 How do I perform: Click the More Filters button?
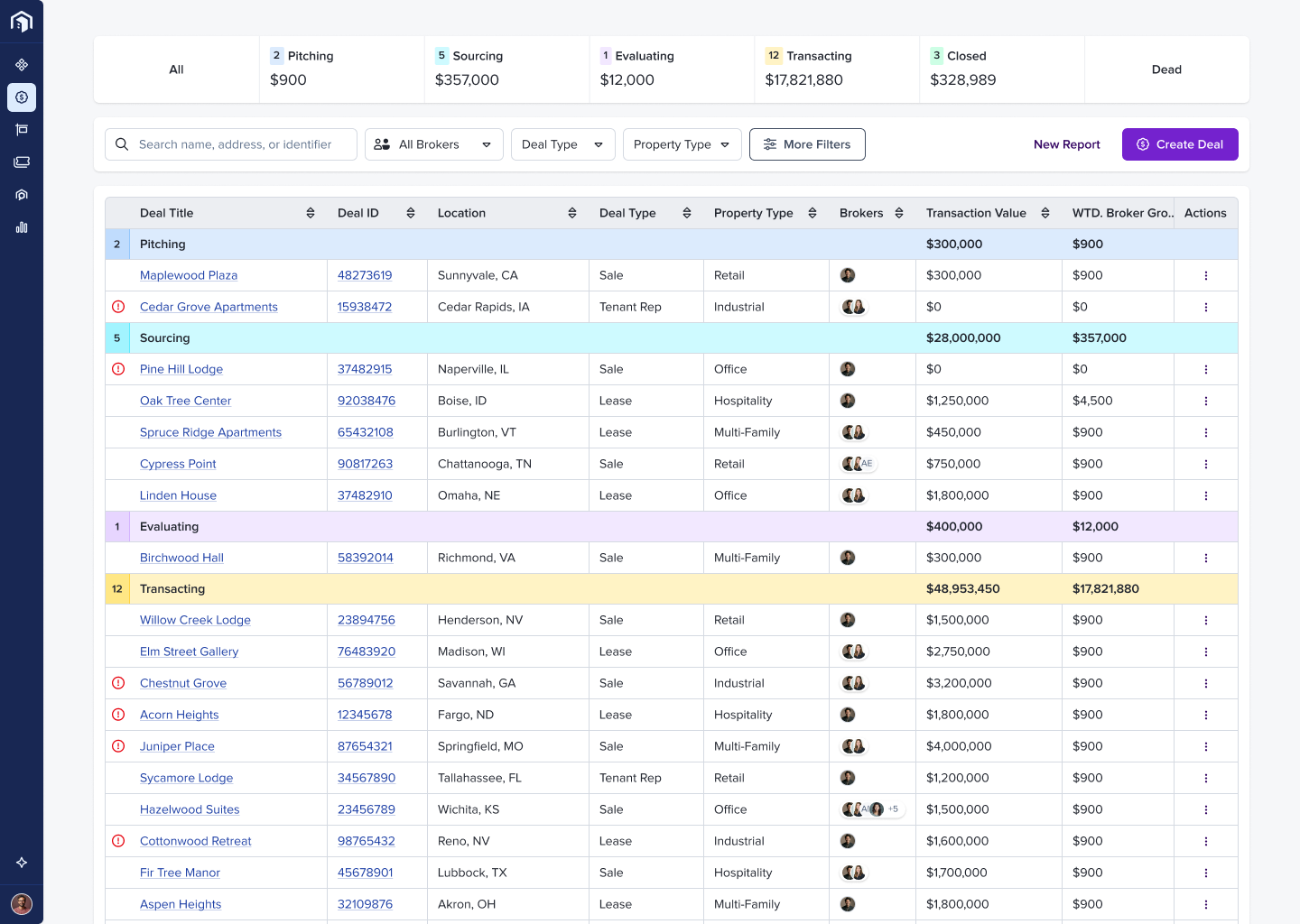[807, 144]
